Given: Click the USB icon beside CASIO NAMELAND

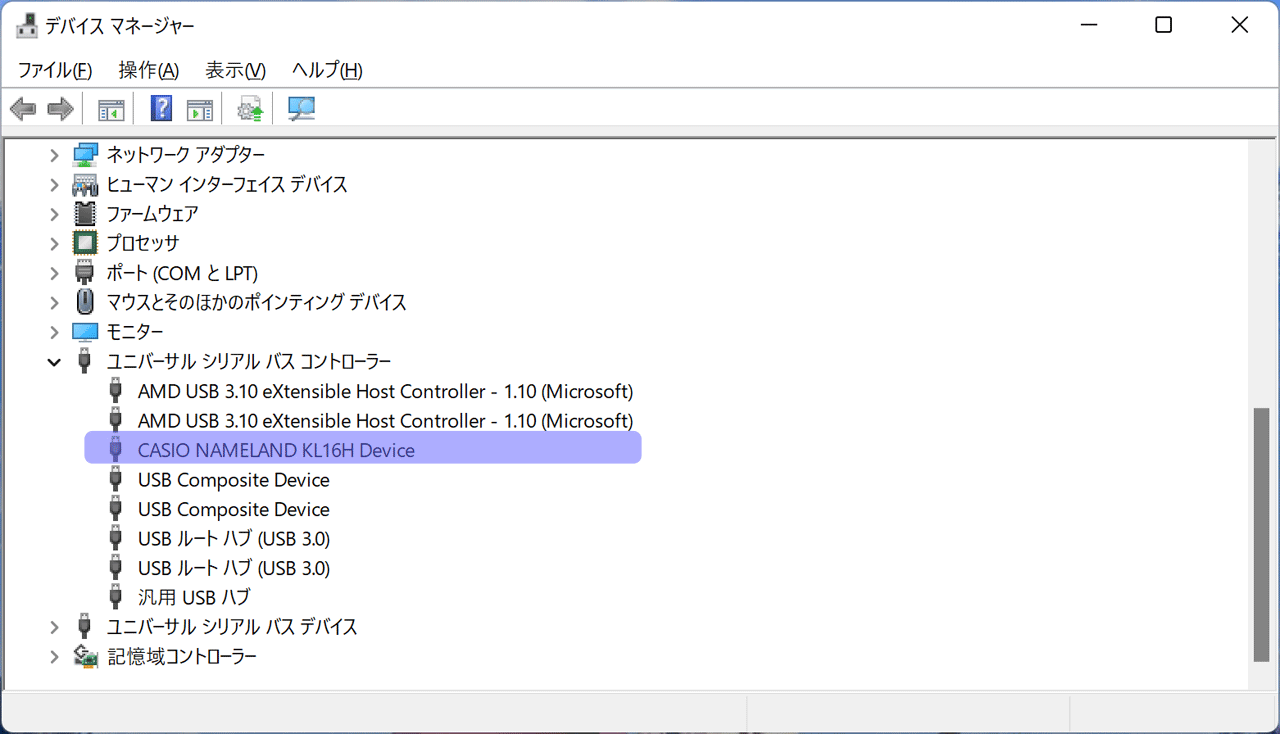Looking at the screenshot, I should 116,450.
